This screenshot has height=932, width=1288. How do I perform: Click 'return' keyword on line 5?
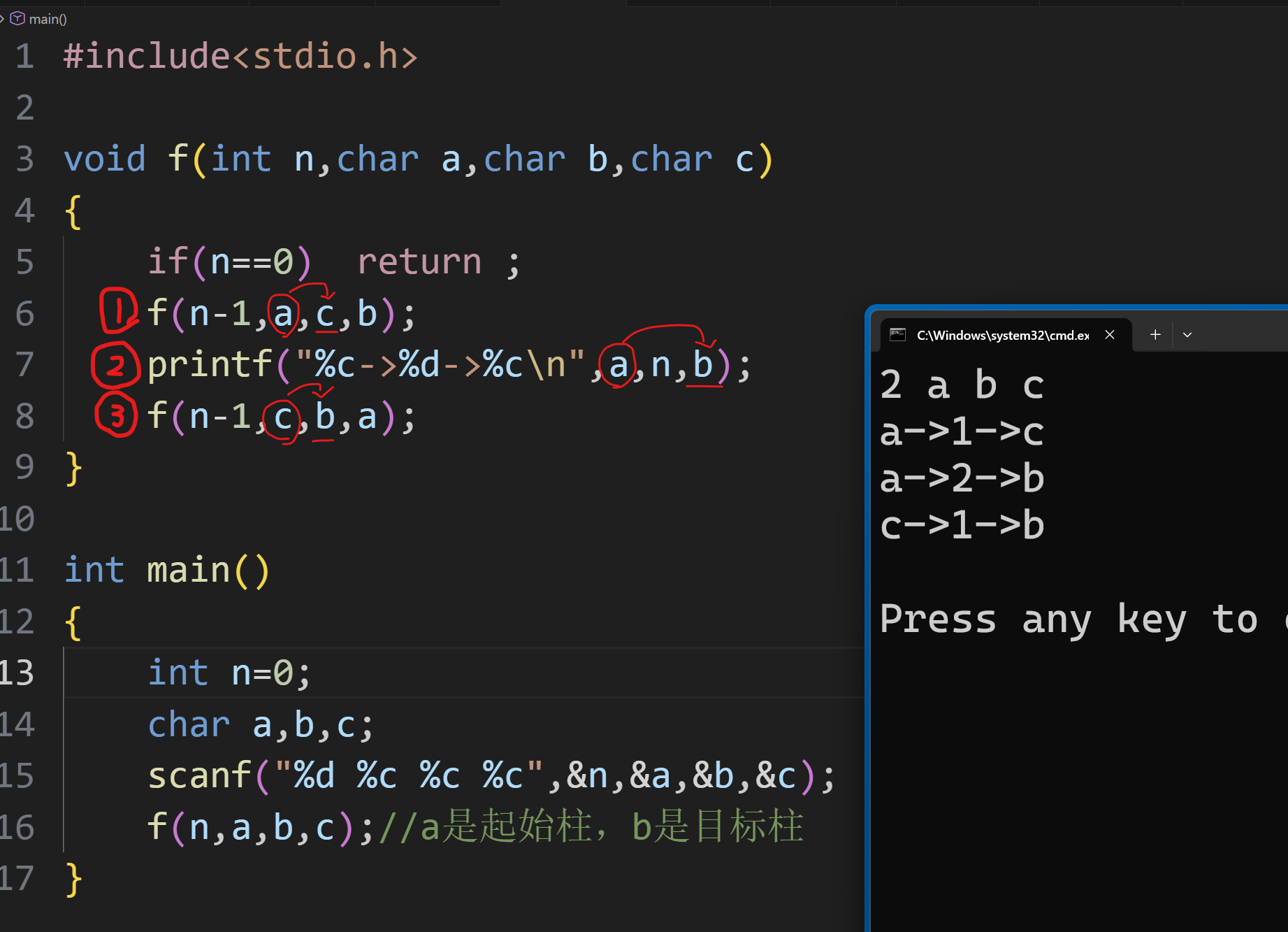pyautogui.click(x=419, y=262)
